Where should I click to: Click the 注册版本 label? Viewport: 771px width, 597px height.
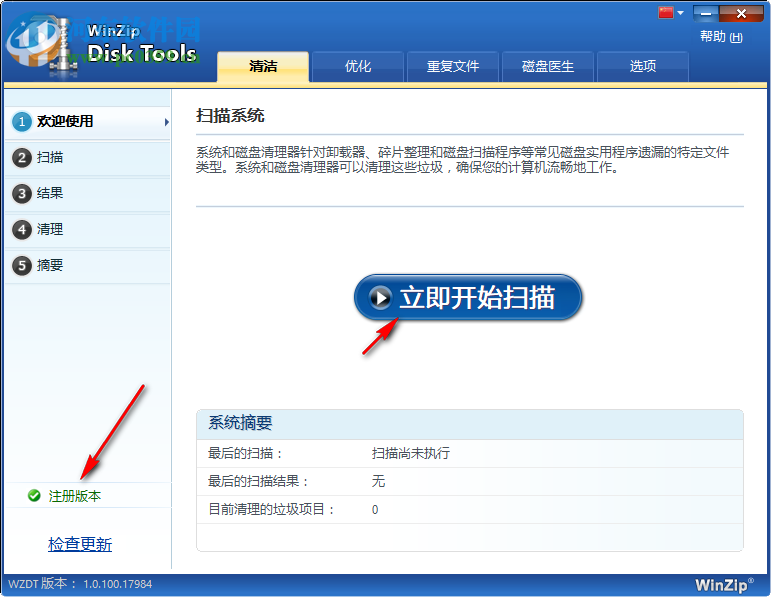click(75, 496)
